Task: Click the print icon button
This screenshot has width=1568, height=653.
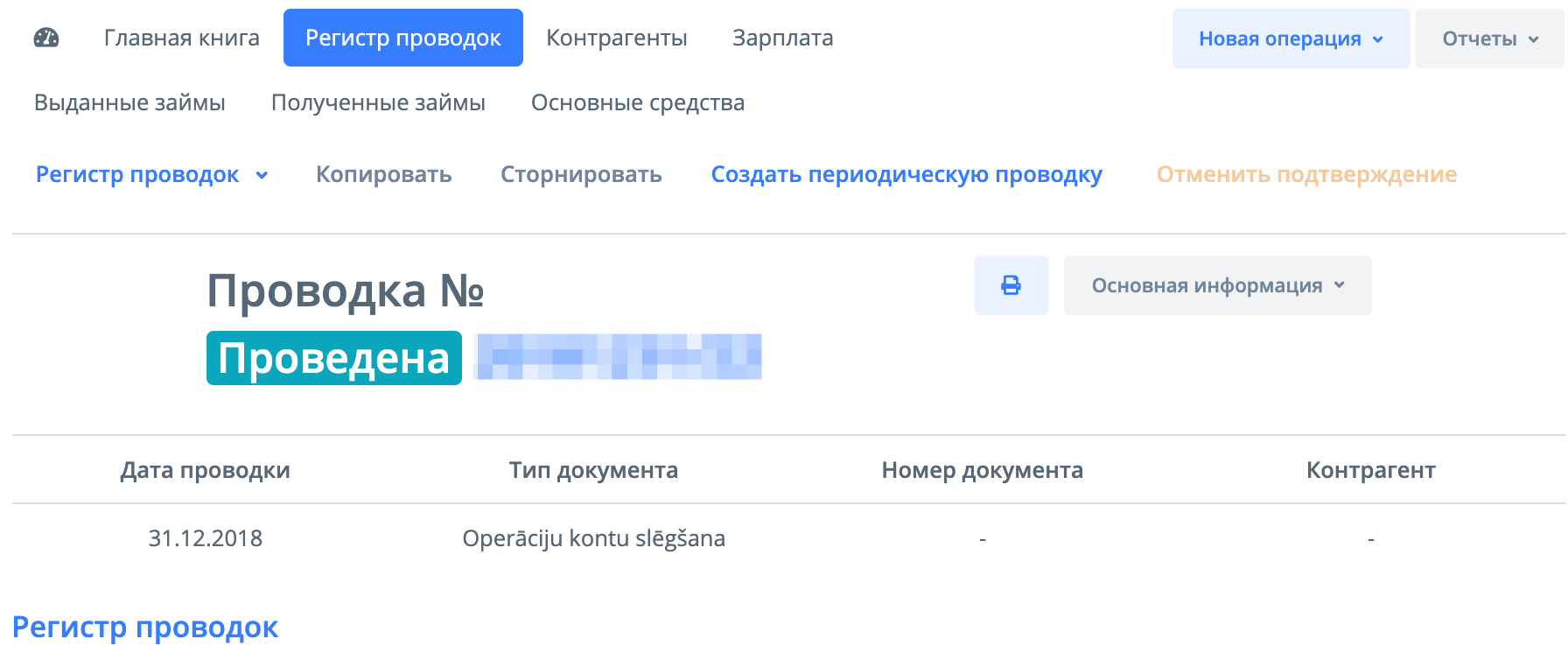Action: (x=1011, y=285)
